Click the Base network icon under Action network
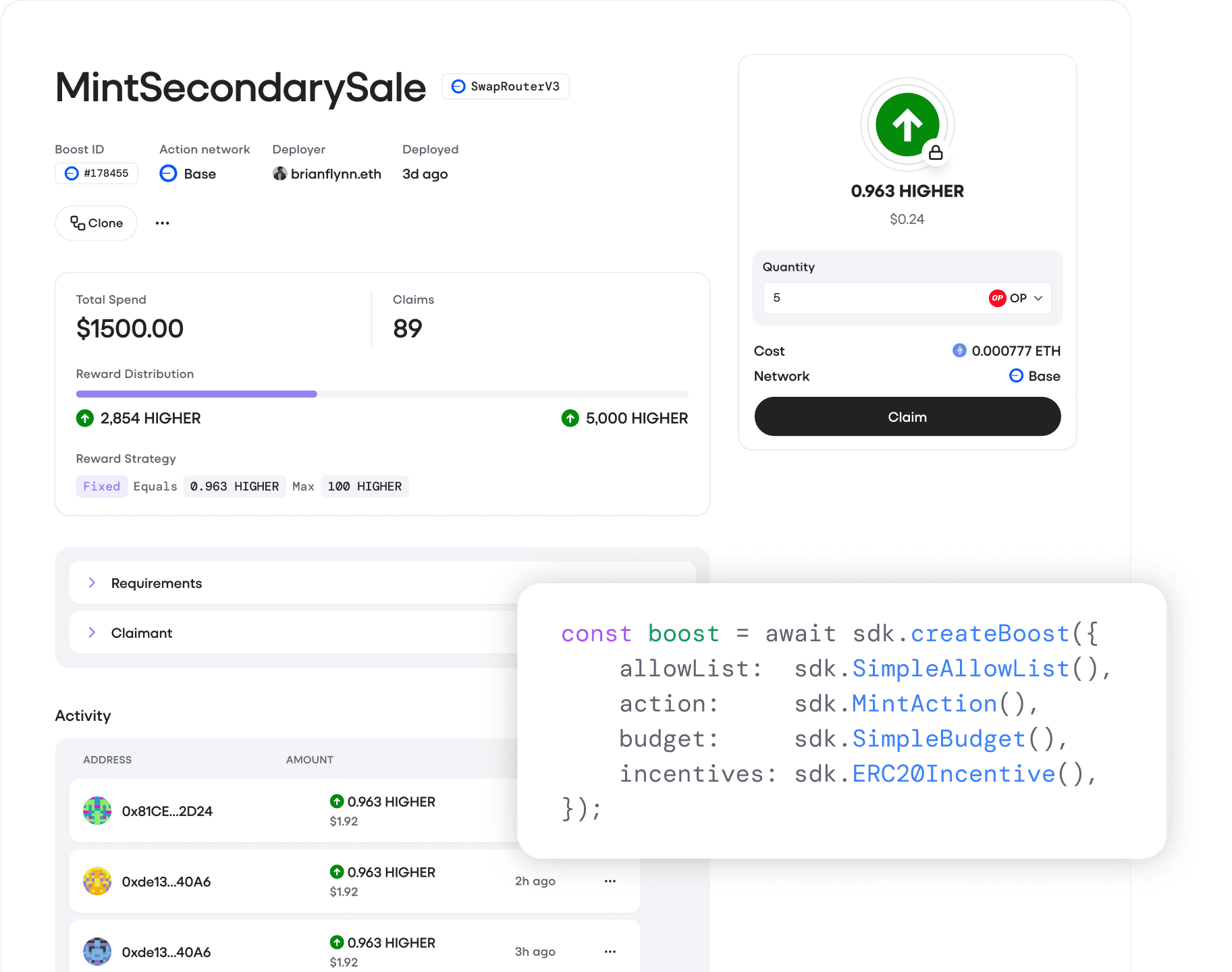 (168, 173)
